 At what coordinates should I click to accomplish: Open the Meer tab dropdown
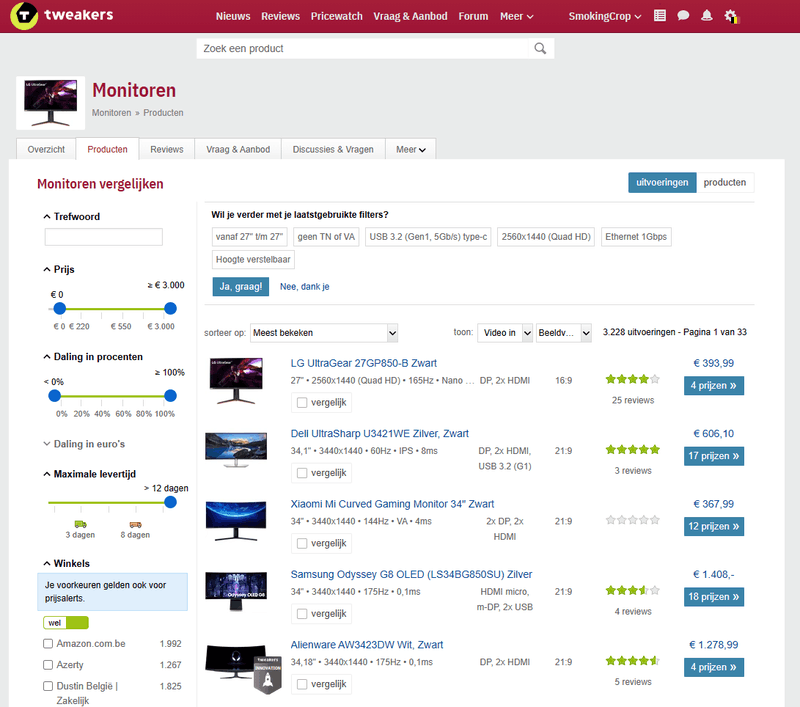[x=411, y=149]
